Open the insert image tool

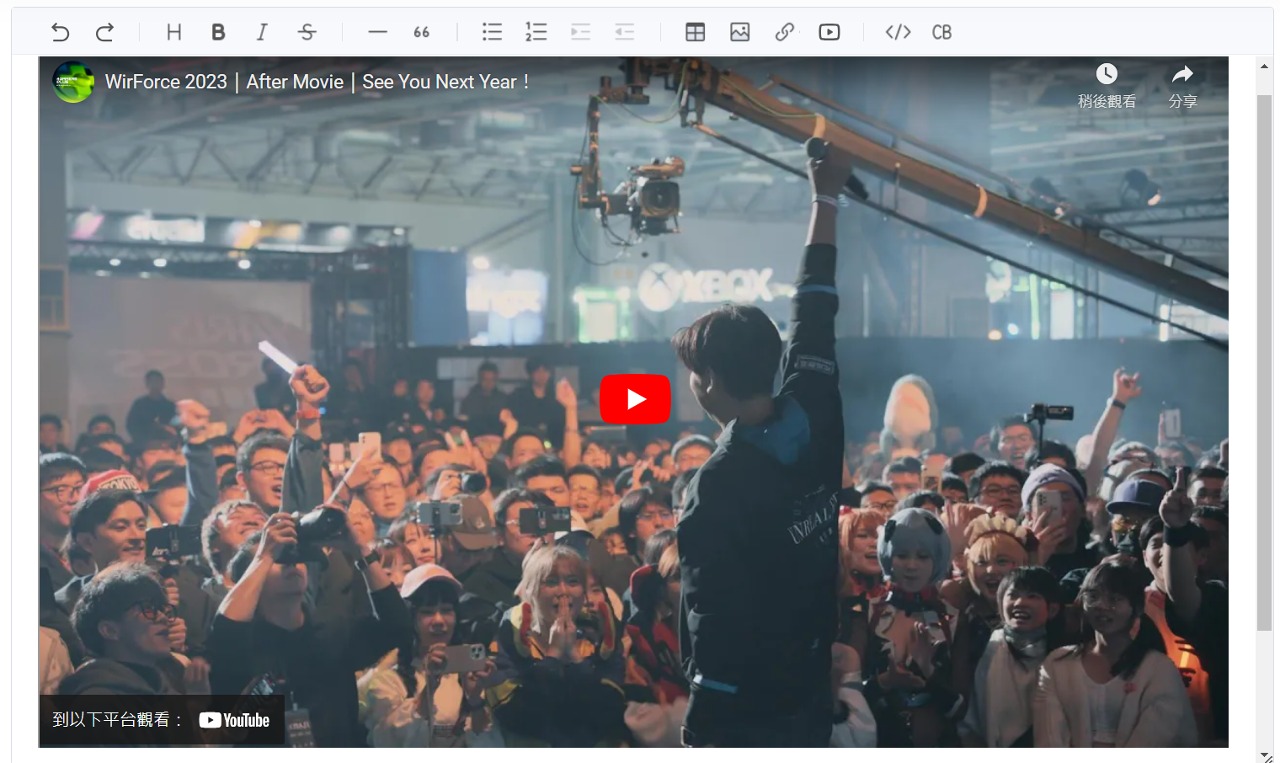[740, 32]
